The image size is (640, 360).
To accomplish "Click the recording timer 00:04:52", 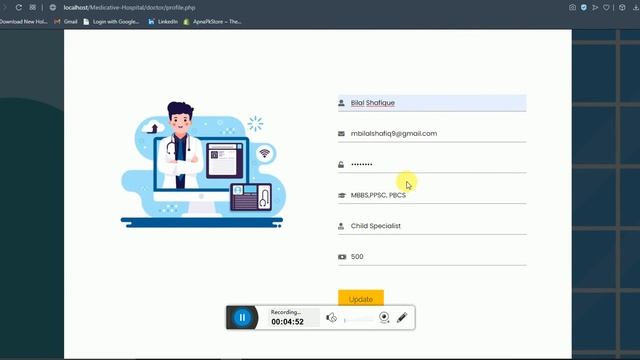I will (287, 322).
